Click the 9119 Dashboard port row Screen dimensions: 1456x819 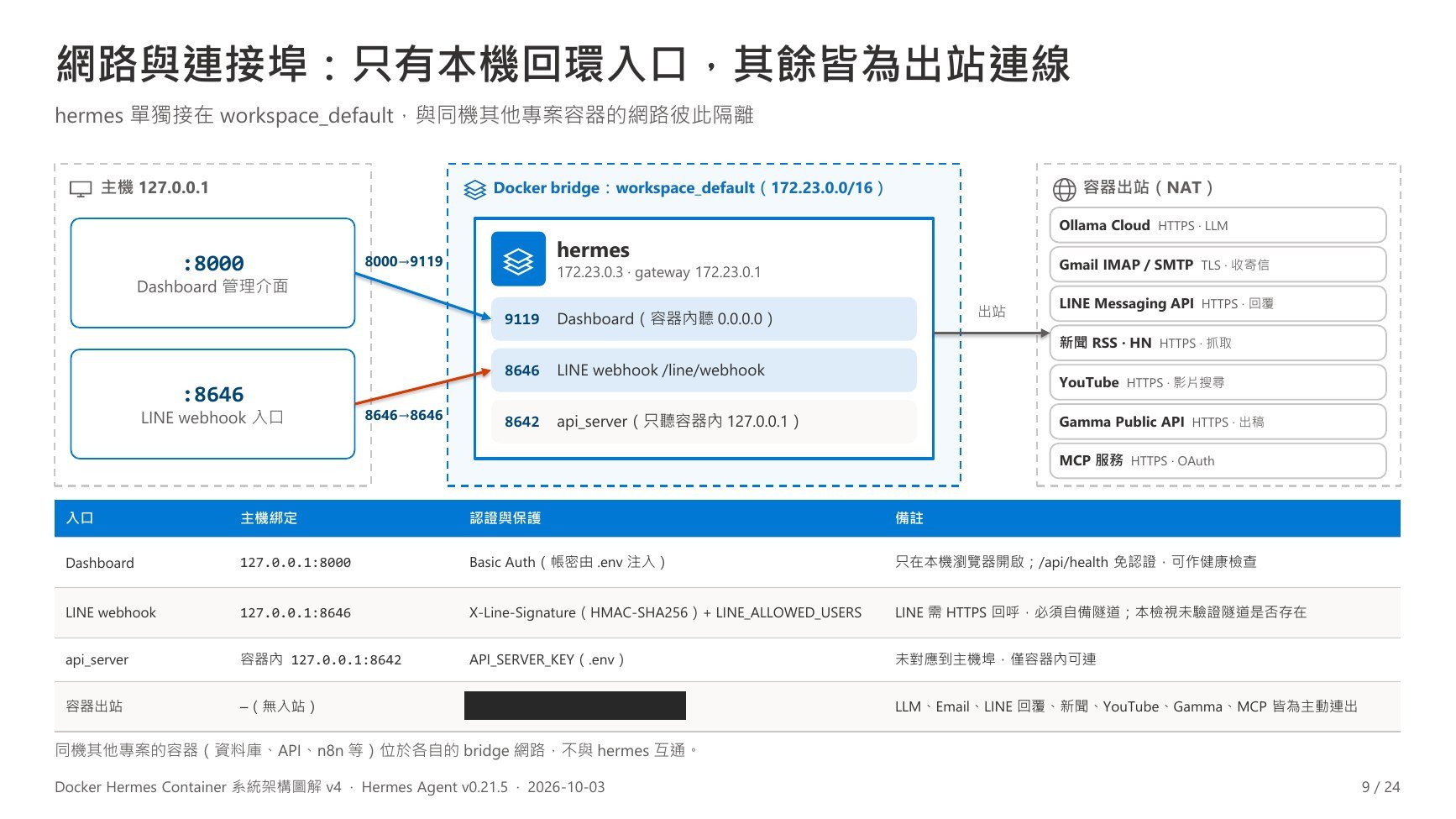tap(704, 318)
